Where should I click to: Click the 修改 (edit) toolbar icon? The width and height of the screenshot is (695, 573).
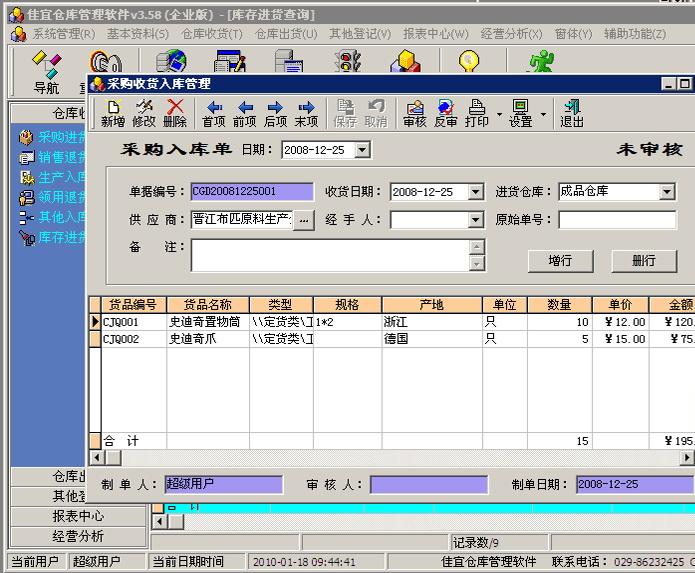[144, 113]
